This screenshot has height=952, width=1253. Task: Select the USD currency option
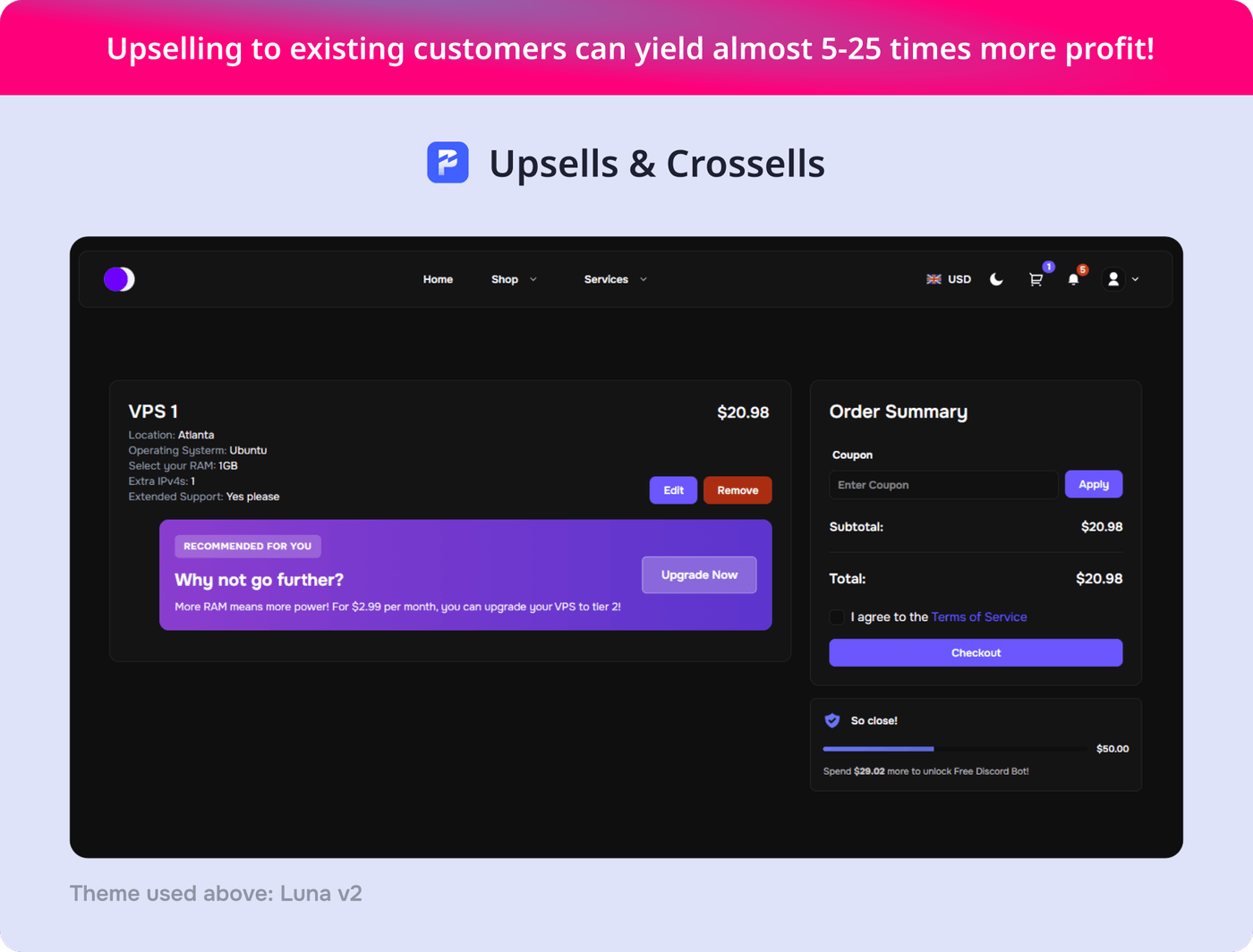click(x=959, y=279)
